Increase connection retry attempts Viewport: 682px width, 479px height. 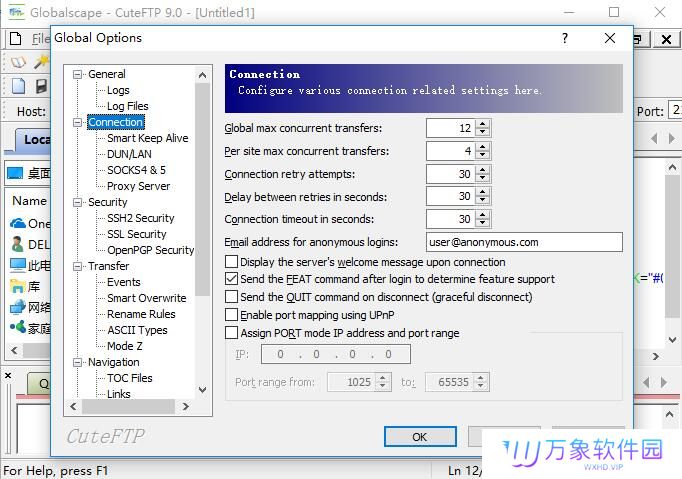[x=482, y=171]
